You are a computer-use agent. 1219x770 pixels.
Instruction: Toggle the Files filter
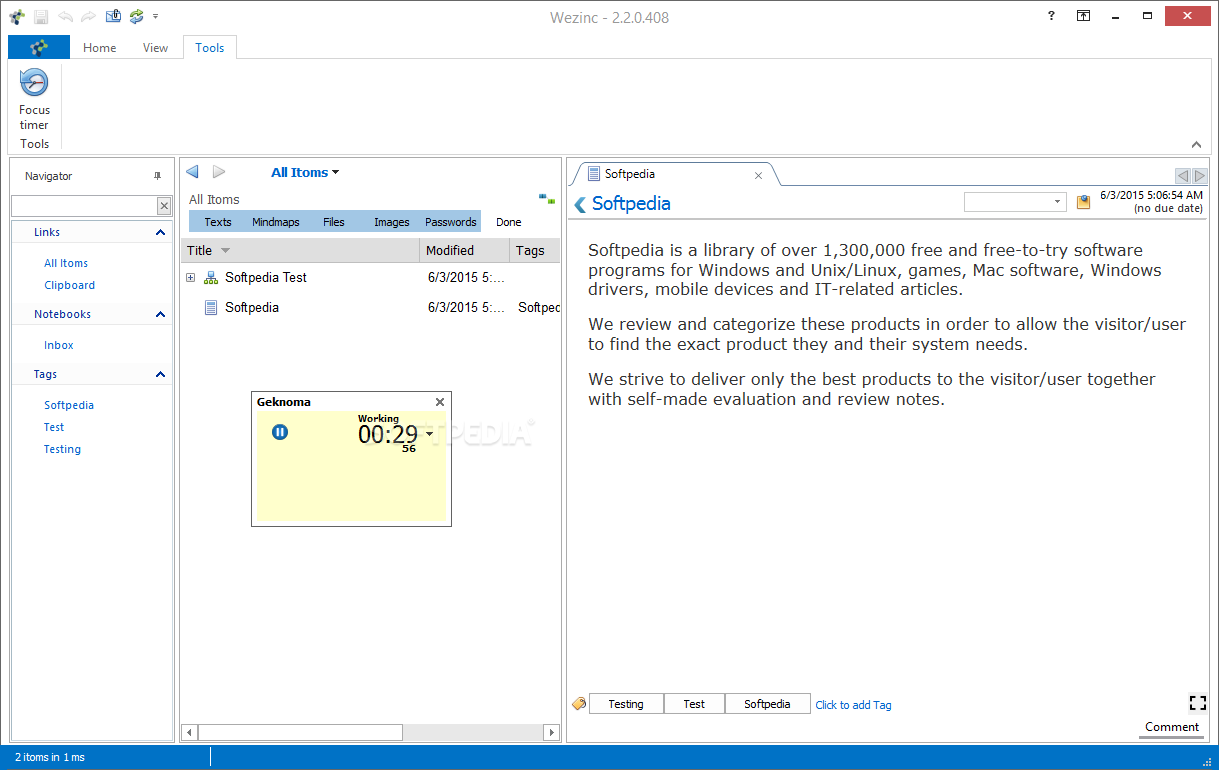click(x=334, y=222)
